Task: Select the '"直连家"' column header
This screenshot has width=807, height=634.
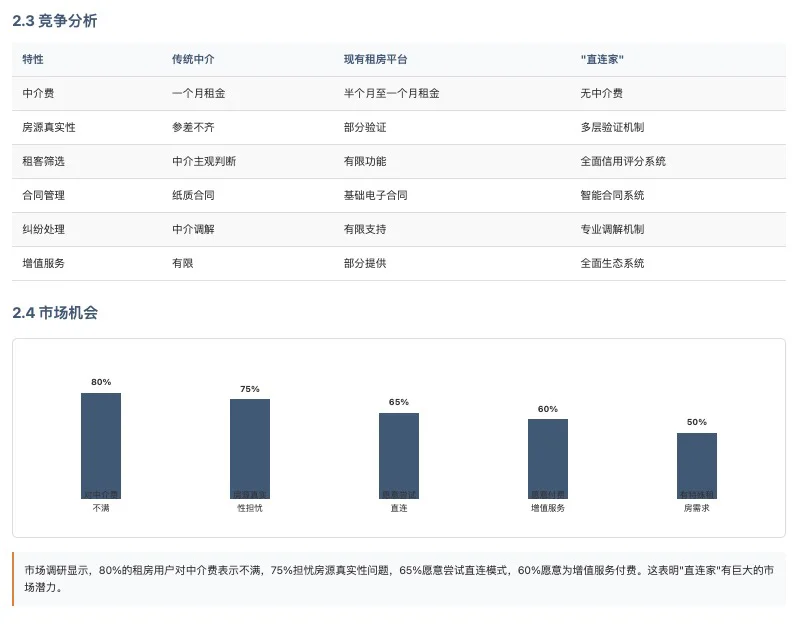Action: [602, 59]
